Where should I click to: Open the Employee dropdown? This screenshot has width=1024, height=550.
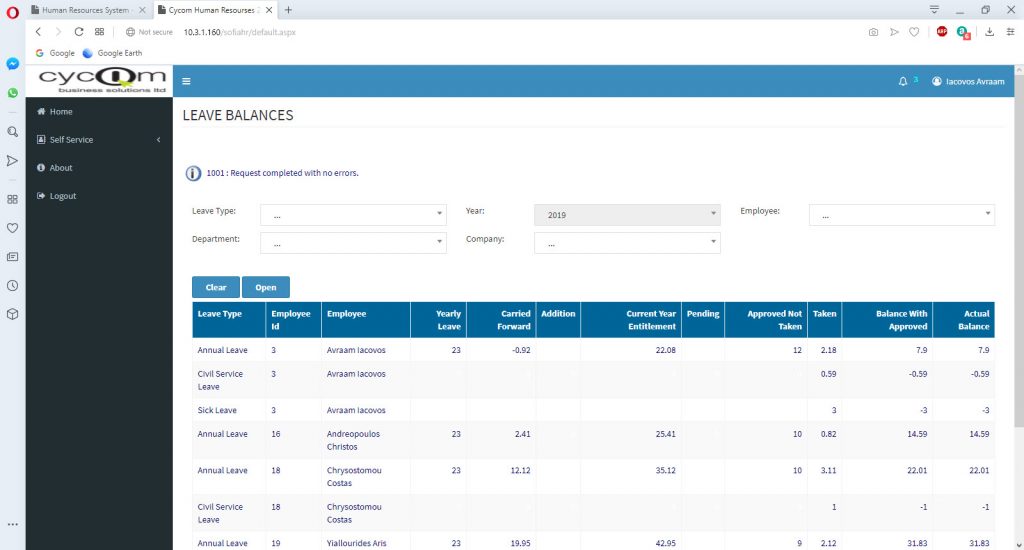coord(901,215)
